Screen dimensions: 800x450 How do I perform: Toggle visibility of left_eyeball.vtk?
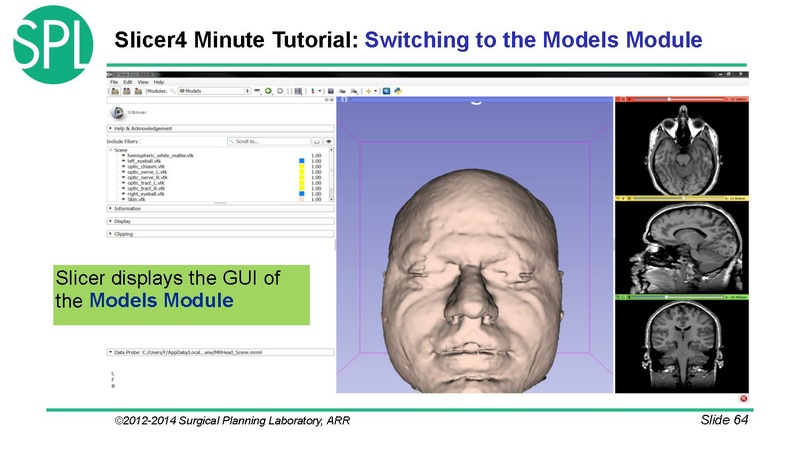pyautogui.click(x=123, y=161)
